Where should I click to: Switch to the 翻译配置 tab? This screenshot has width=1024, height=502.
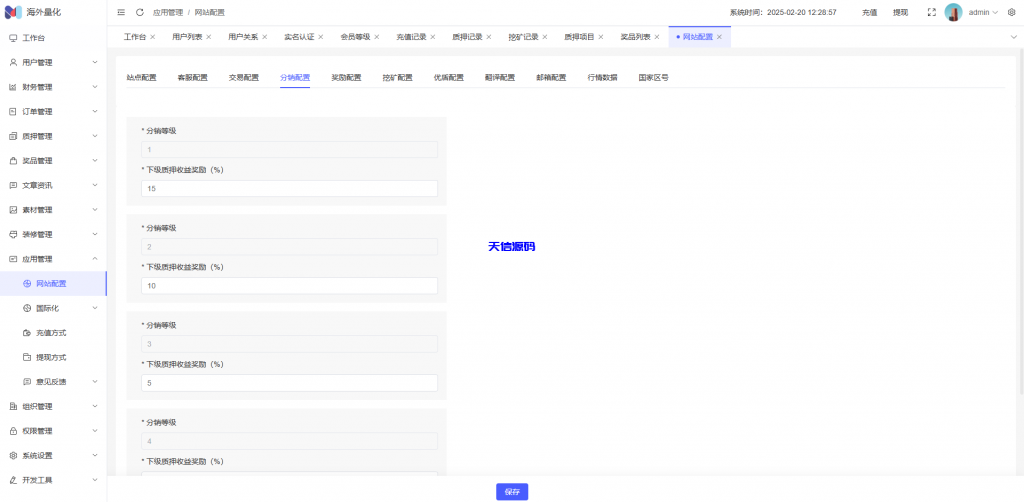tap(500, 78)
